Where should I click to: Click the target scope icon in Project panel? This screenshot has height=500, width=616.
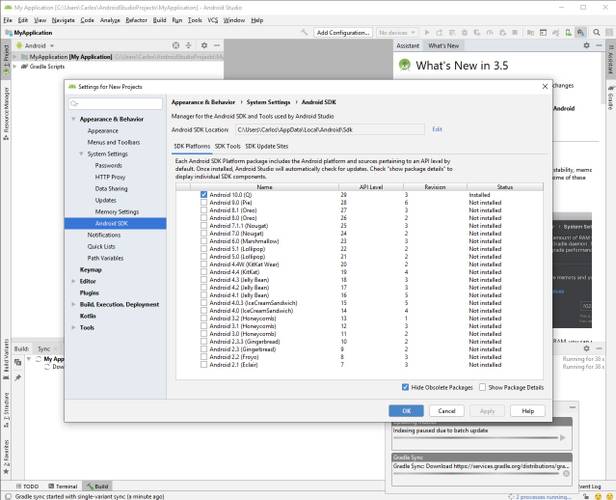tap(176, 46)
